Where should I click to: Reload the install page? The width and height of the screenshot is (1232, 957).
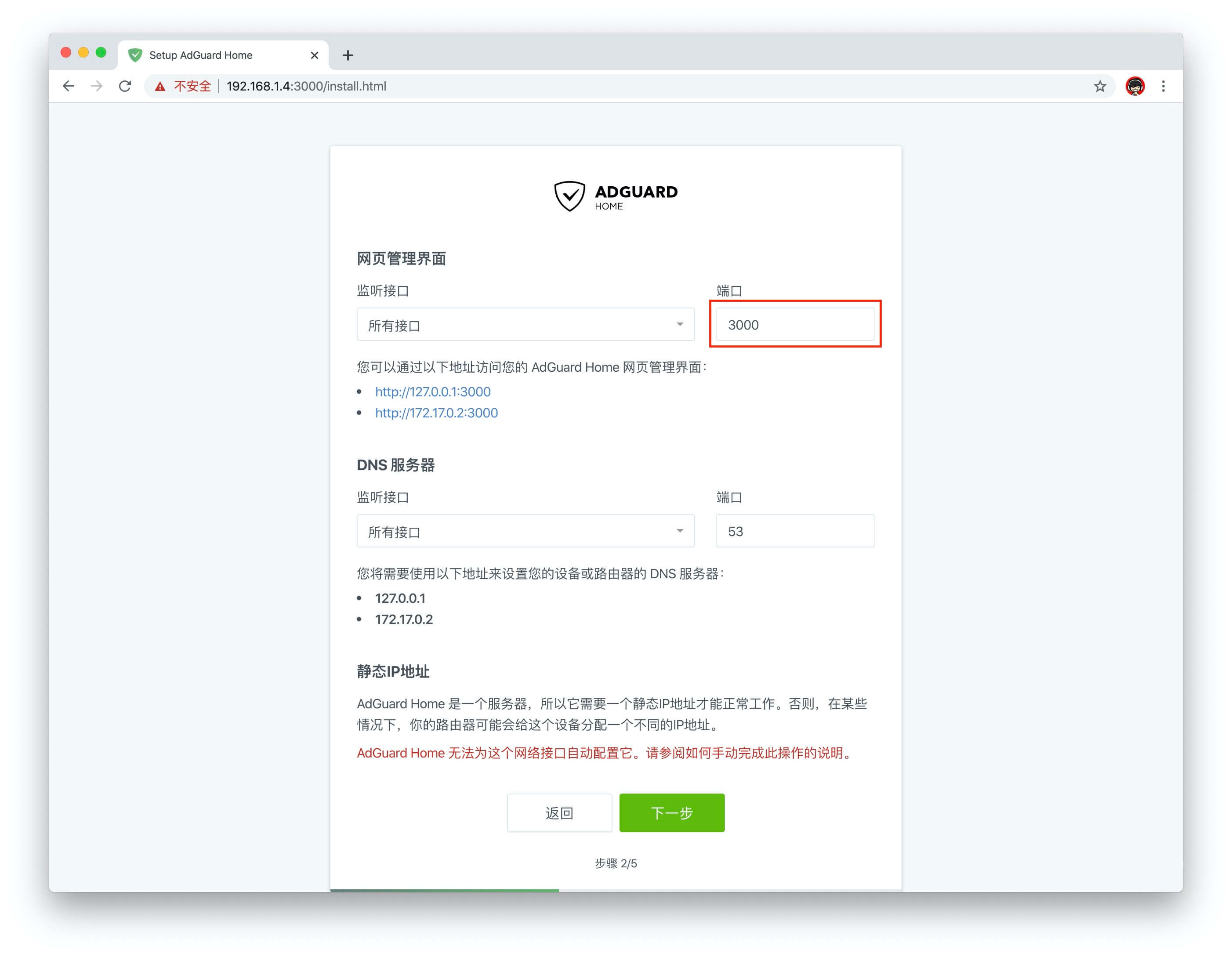click(125, 86)
